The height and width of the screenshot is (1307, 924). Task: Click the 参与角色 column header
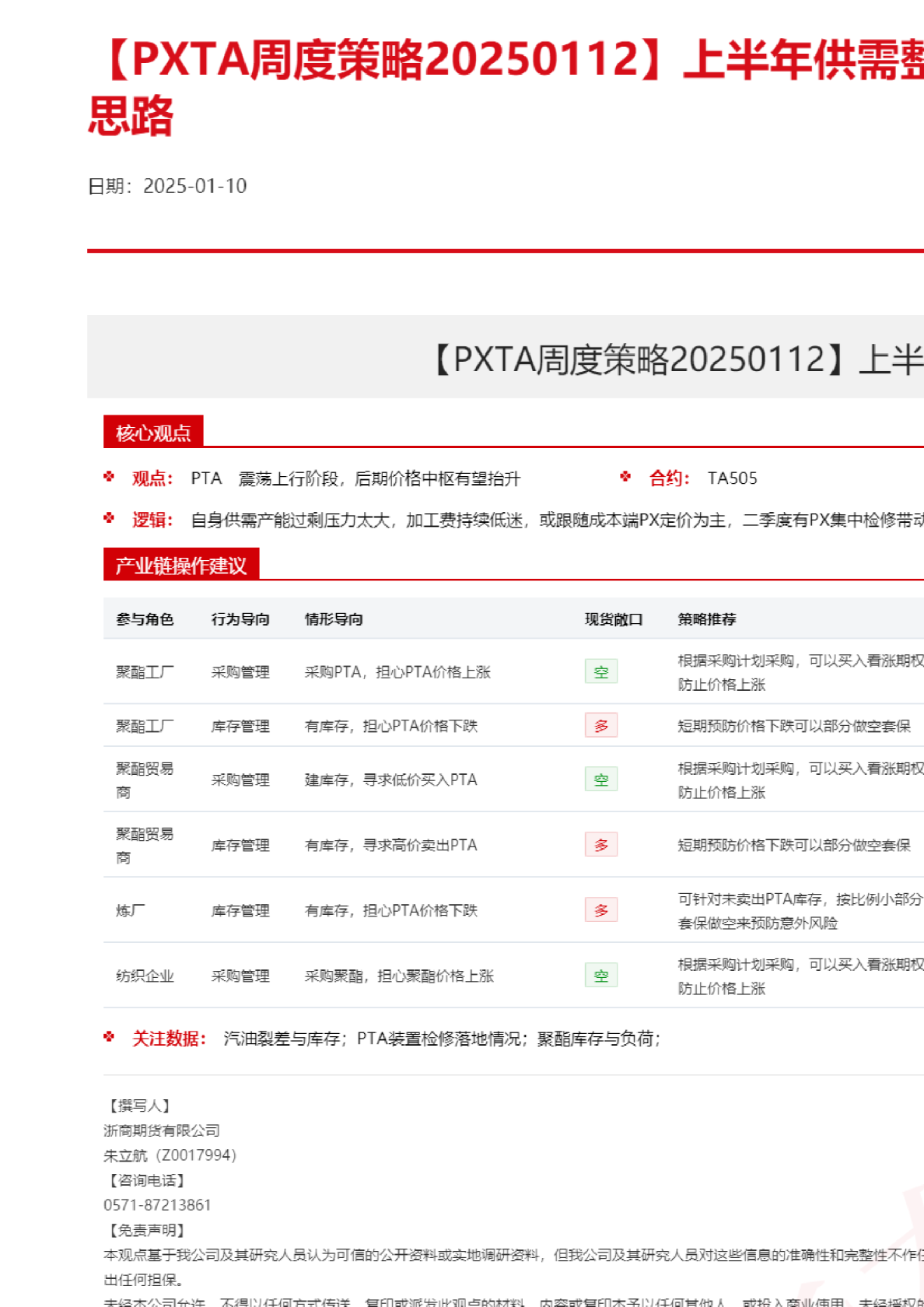pyautogui.click(x=145, y=619)
